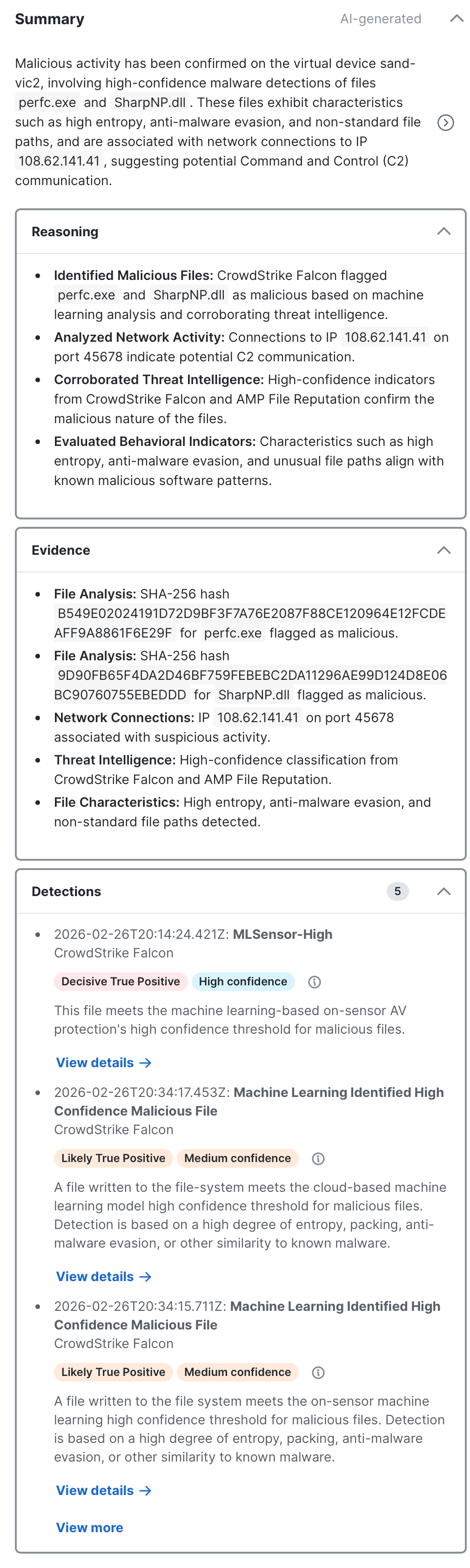Click the MLSensor-High detection title

coord(282,934)
